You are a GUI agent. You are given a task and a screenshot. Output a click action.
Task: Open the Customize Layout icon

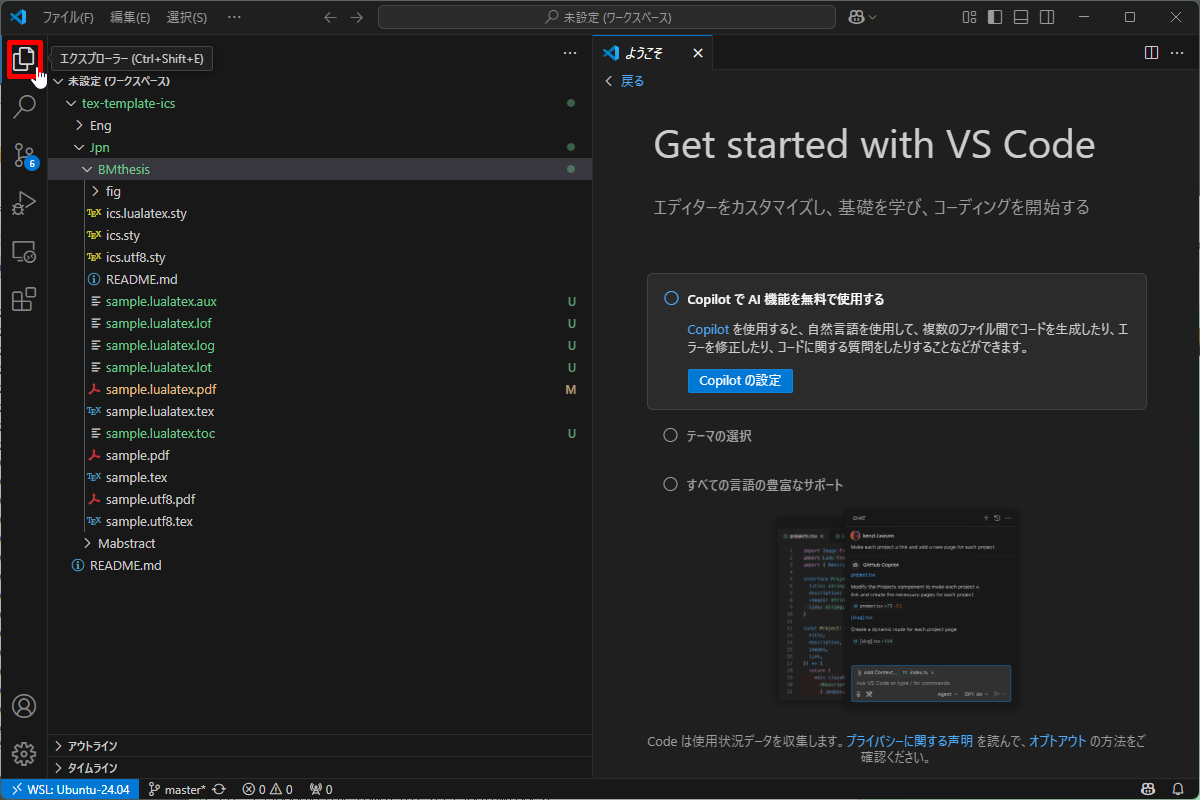[x=969, y=17]
